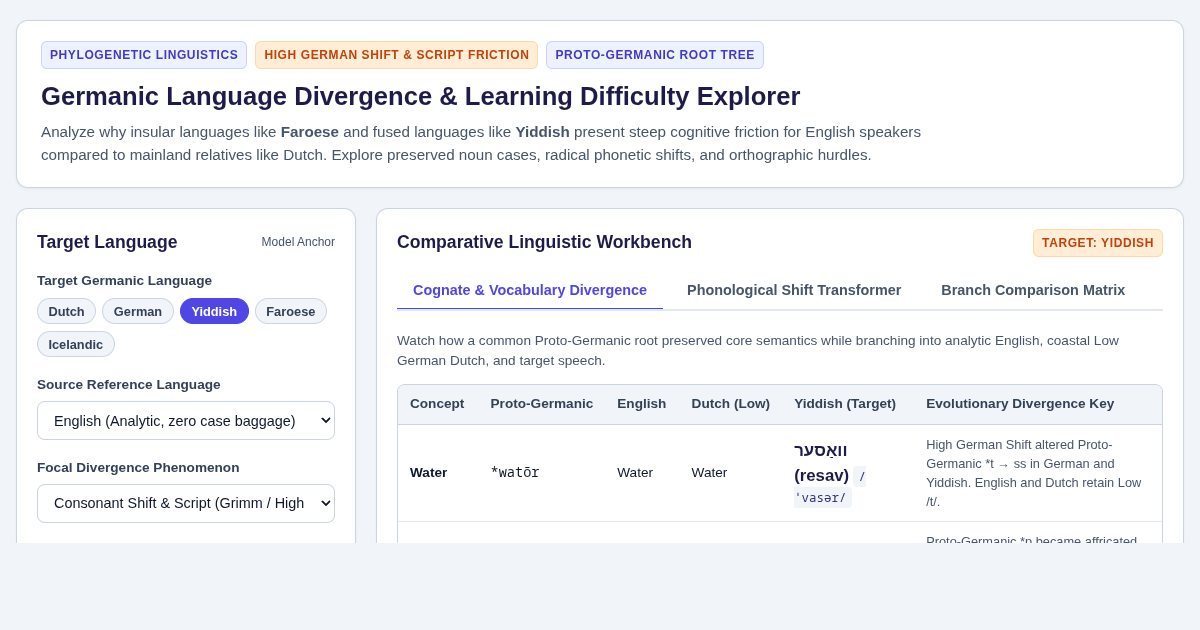
Task: Click the /ˈvasər/ pronunciation chip
Action: tap(830, 488)
